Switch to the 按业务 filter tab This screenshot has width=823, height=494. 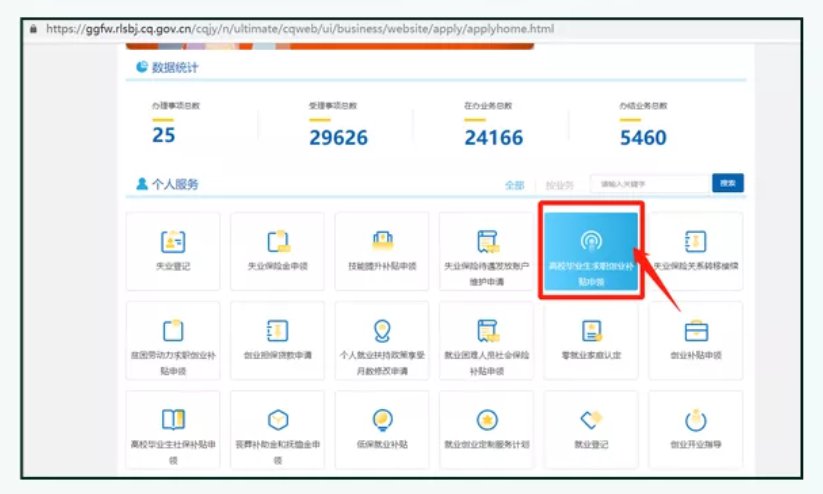560,185
